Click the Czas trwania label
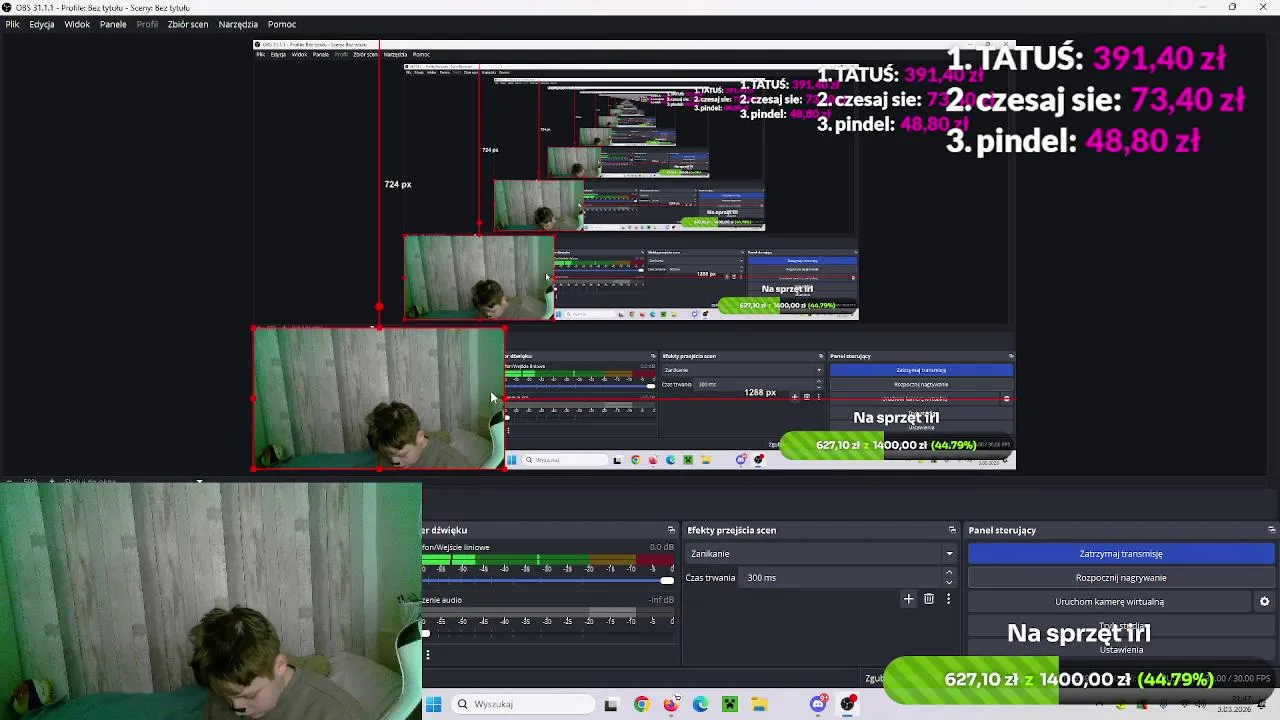 click(x=710, y=578)
